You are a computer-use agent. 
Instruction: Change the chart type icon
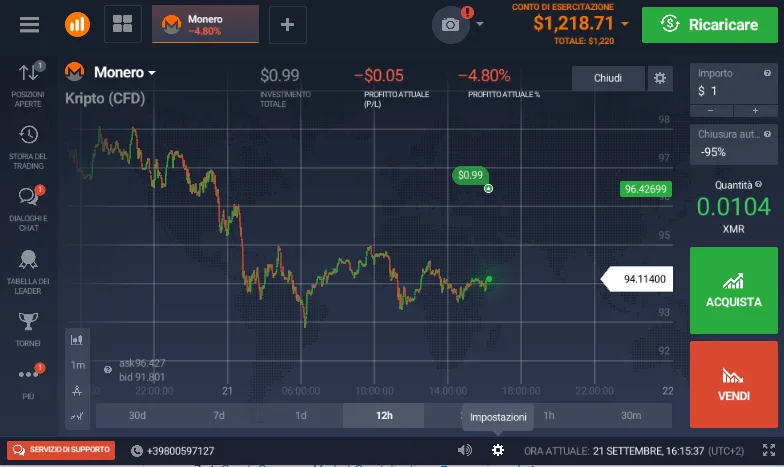point(77,340)
